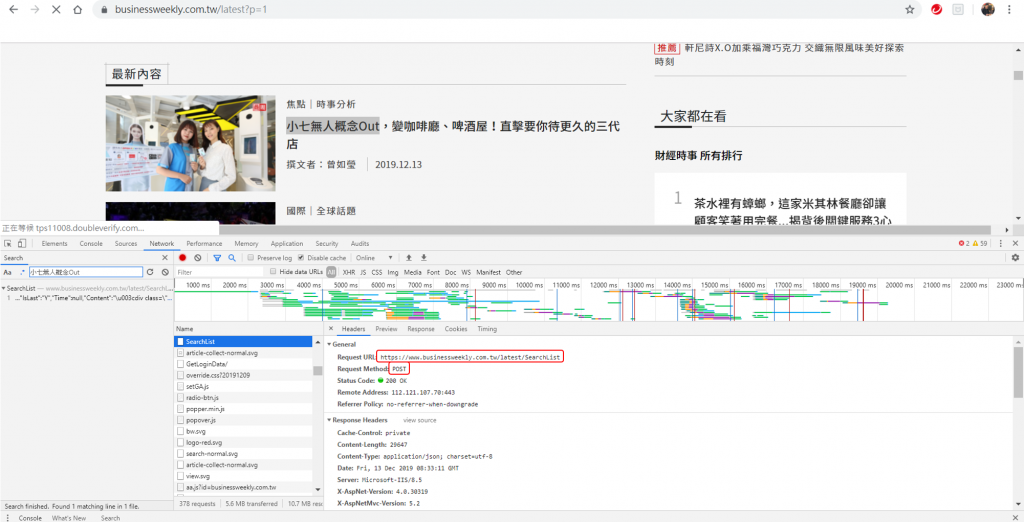This screenshot has height=522, width=1024.
Task: Go to browser home page
Action: [78, 10]
